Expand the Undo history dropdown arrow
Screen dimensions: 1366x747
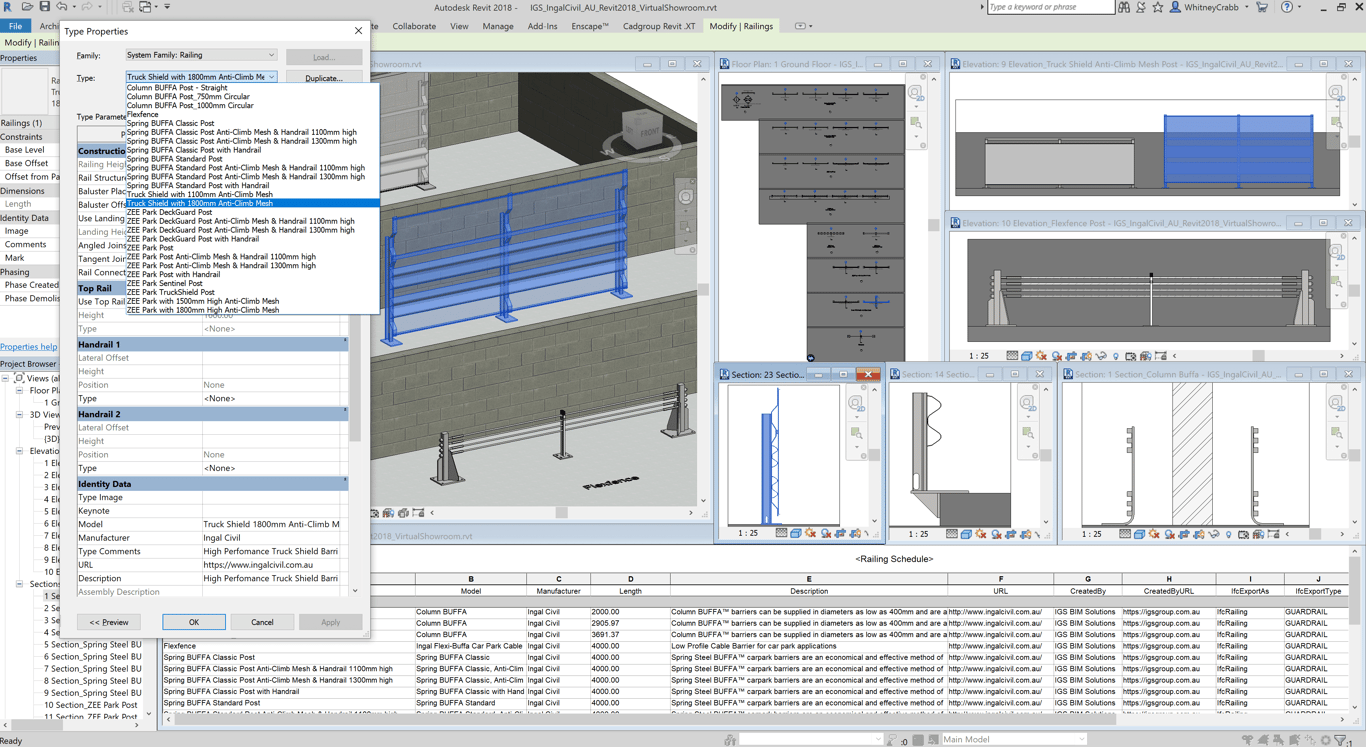75,7
